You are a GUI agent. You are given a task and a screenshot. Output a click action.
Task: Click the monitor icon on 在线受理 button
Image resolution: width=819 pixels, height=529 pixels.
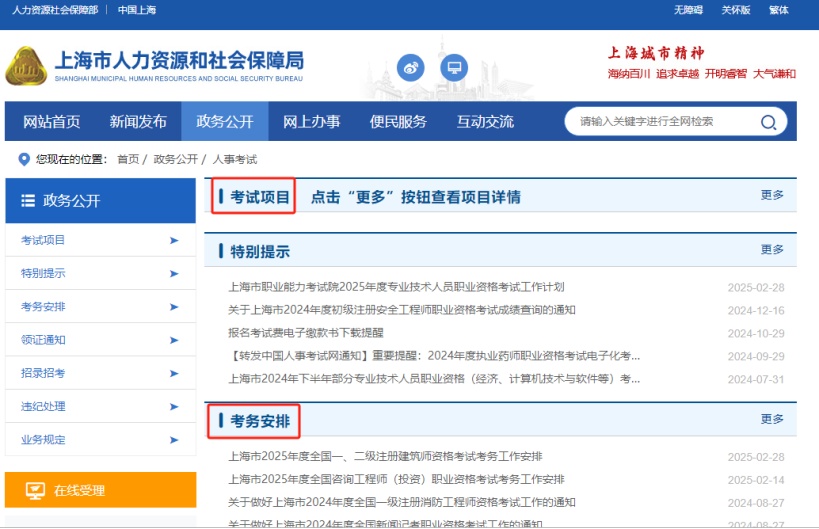click(x=35, y=490)
